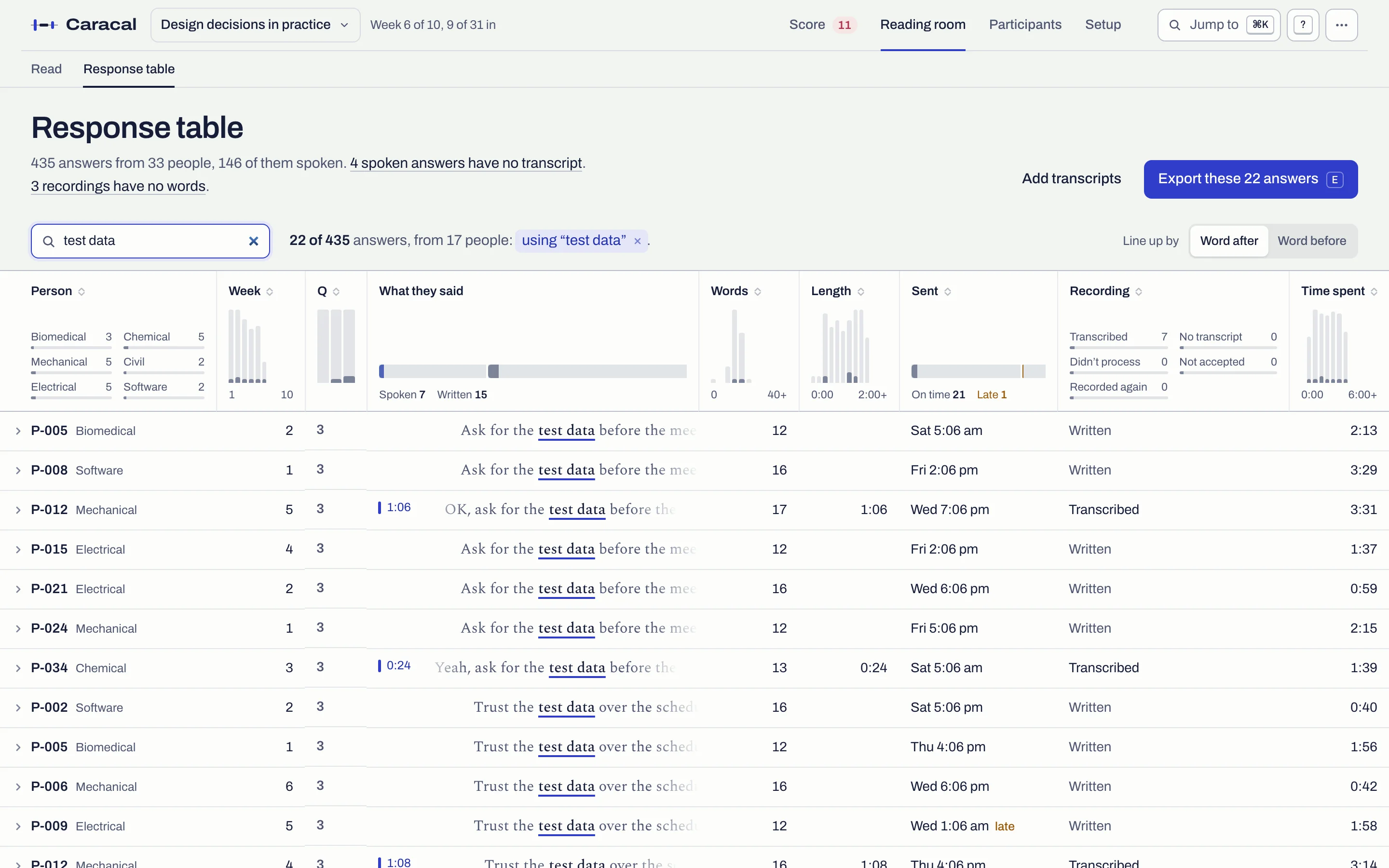1389x868 pixels.
Task: Filter answers by Written 15
Action: pyautogui.click(x=462, y=395)
